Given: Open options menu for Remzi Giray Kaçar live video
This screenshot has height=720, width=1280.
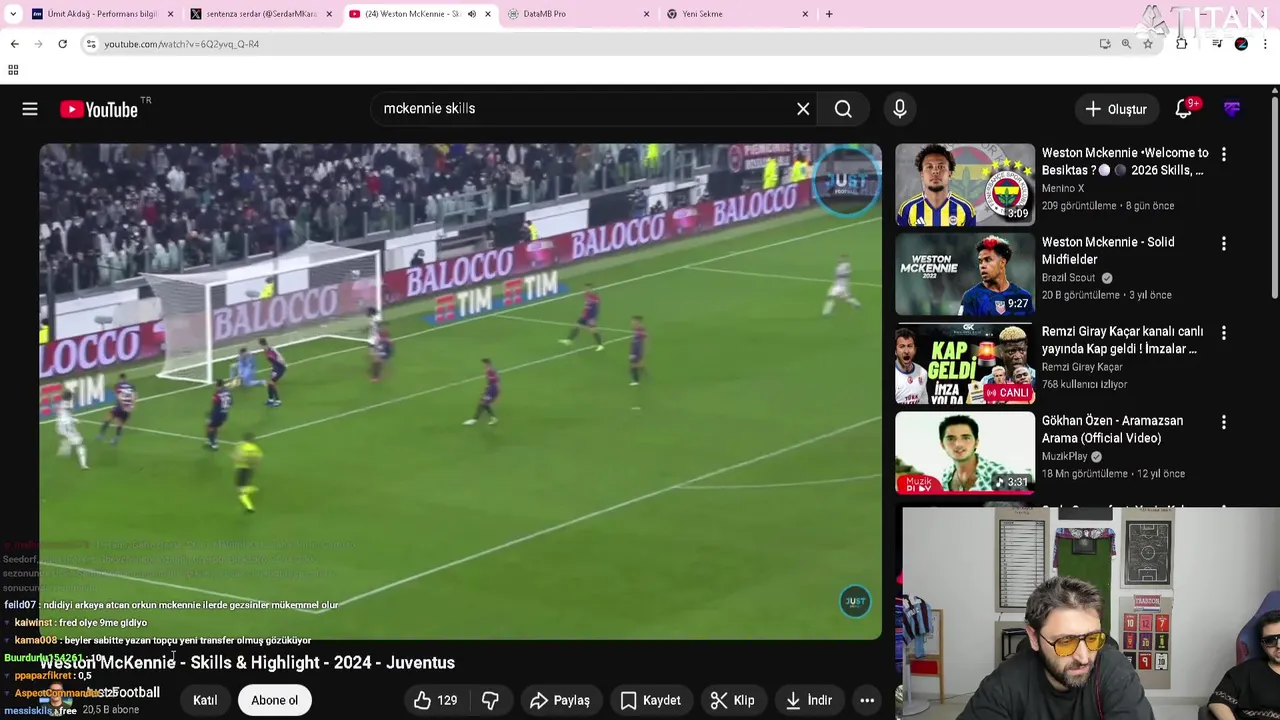Looking at the screenshot, I should [x=1224, y=332].
